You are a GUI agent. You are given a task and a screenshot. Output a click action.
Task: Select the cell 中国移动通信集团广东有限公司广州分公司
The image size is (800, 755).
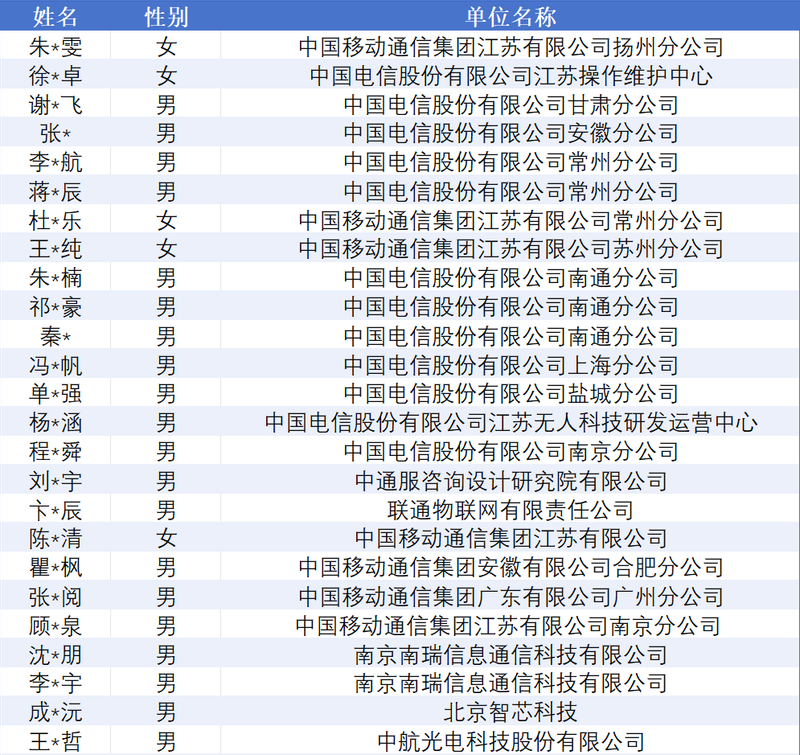(511, 597)
